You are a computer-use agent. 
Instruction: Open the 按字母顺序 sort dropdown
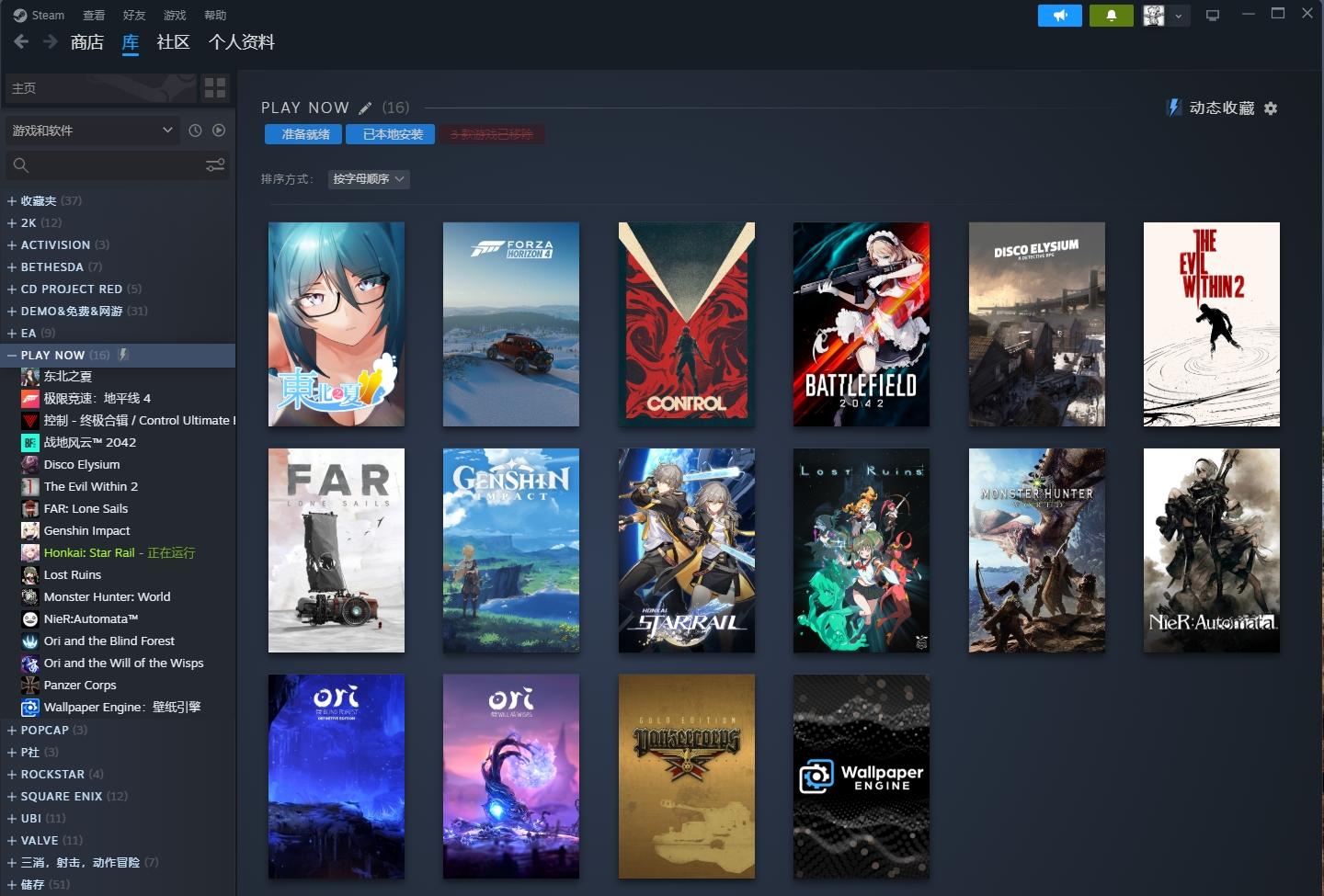tap(369, 179)
